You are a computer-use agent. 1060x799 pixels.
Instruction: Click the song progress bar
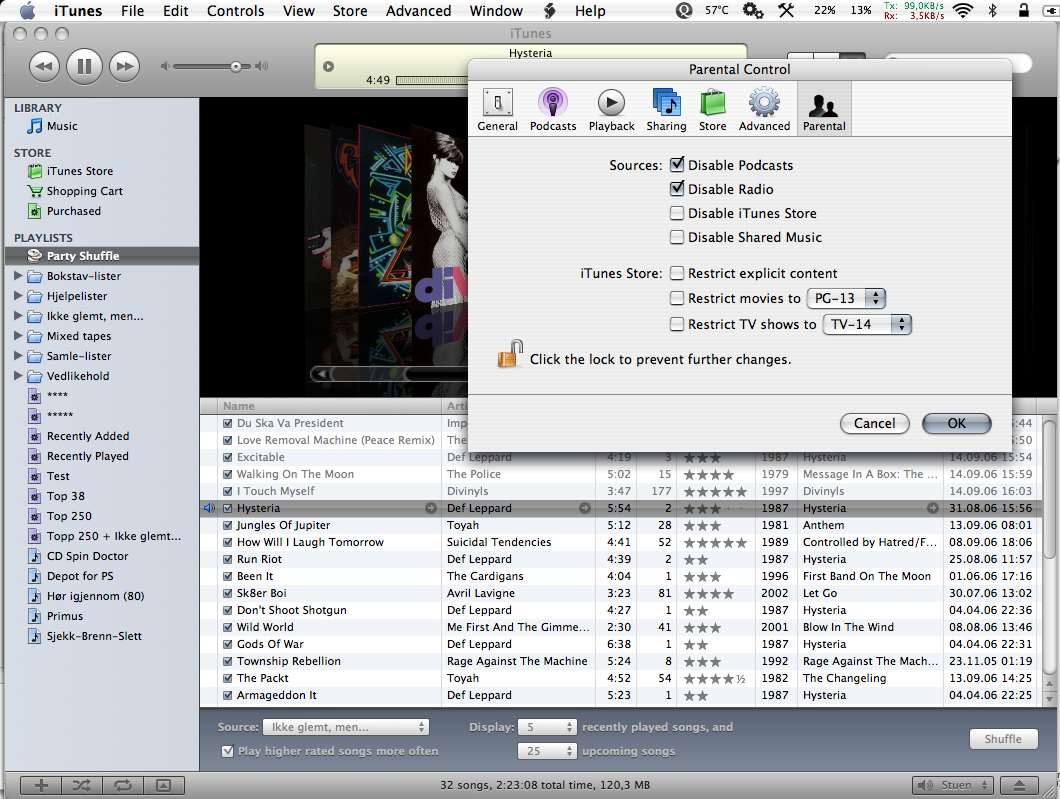point(432,80)
